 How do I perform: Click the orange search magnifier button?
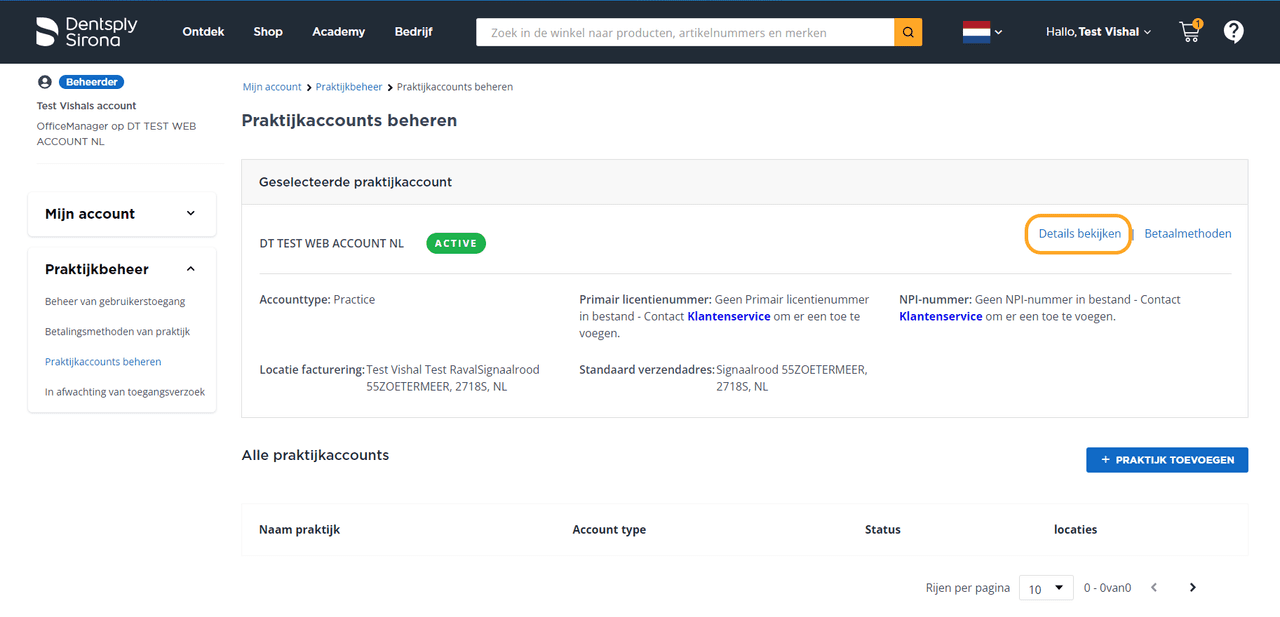pos(908,32)
